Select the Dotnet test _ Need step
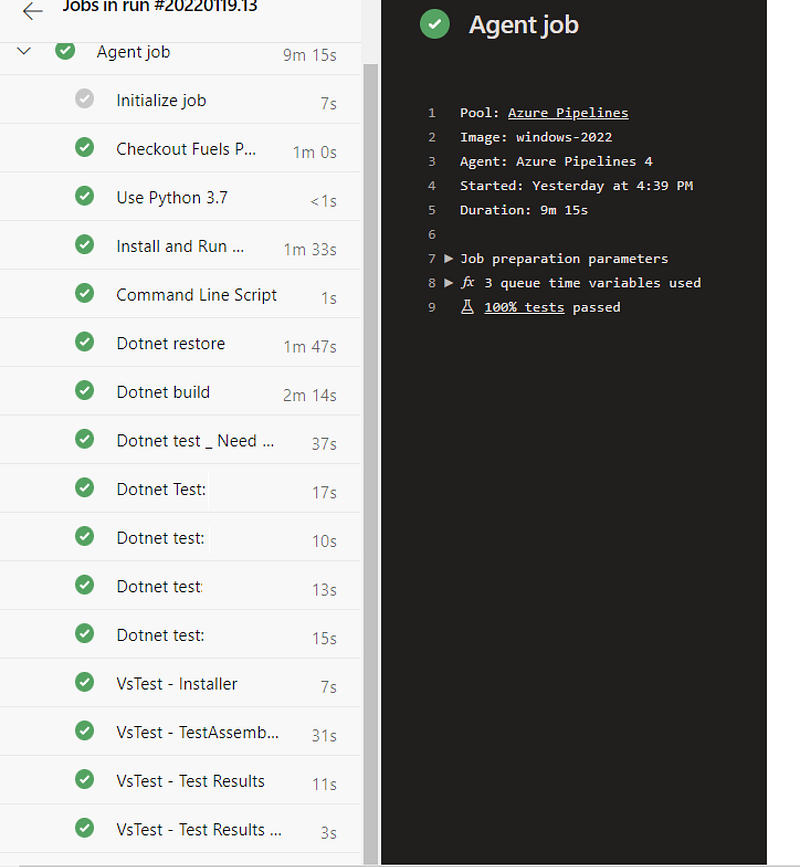 coord(195,441)
